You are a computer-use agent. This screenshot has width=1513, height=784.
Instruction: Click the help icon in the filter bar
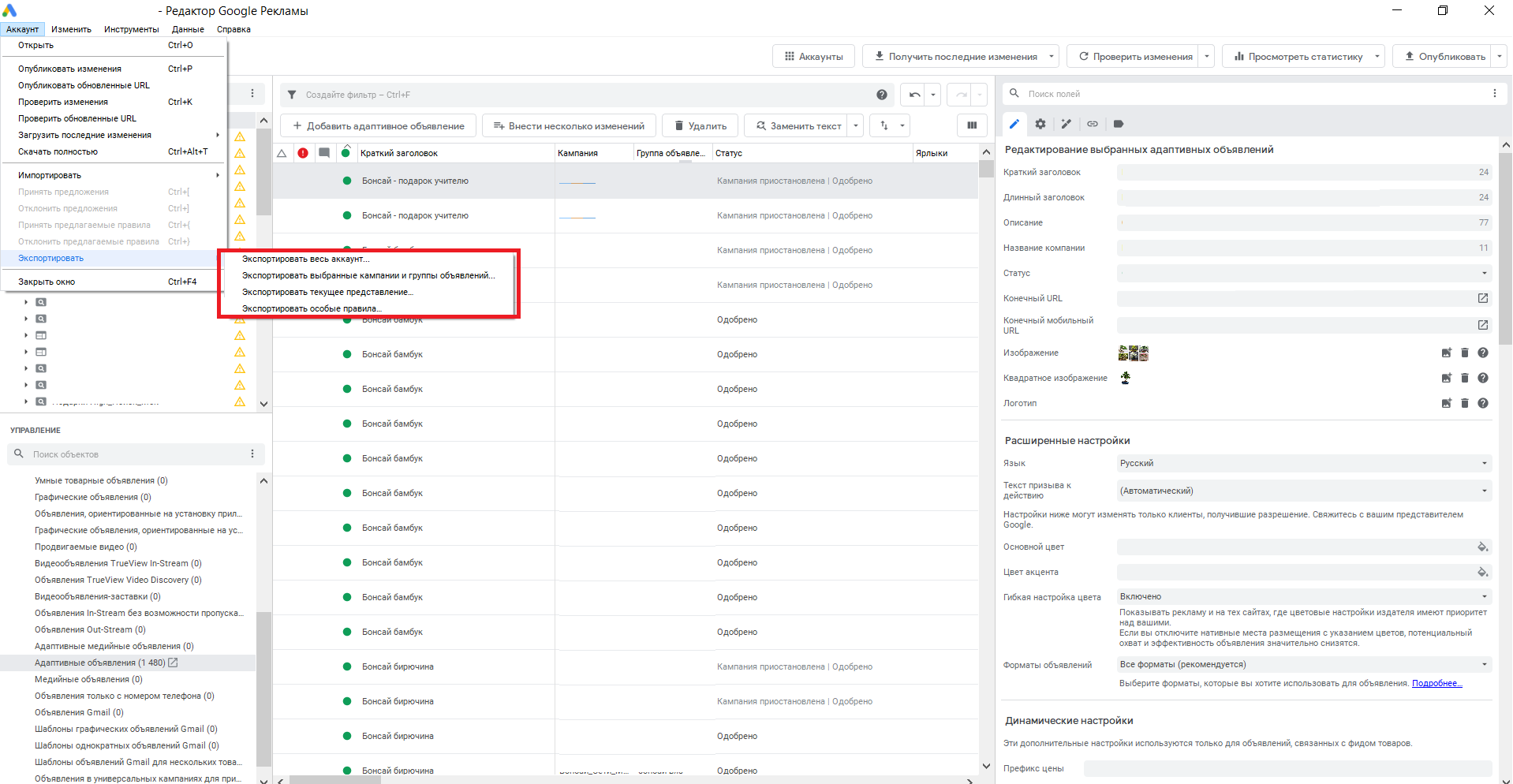(x=881, y=95)
